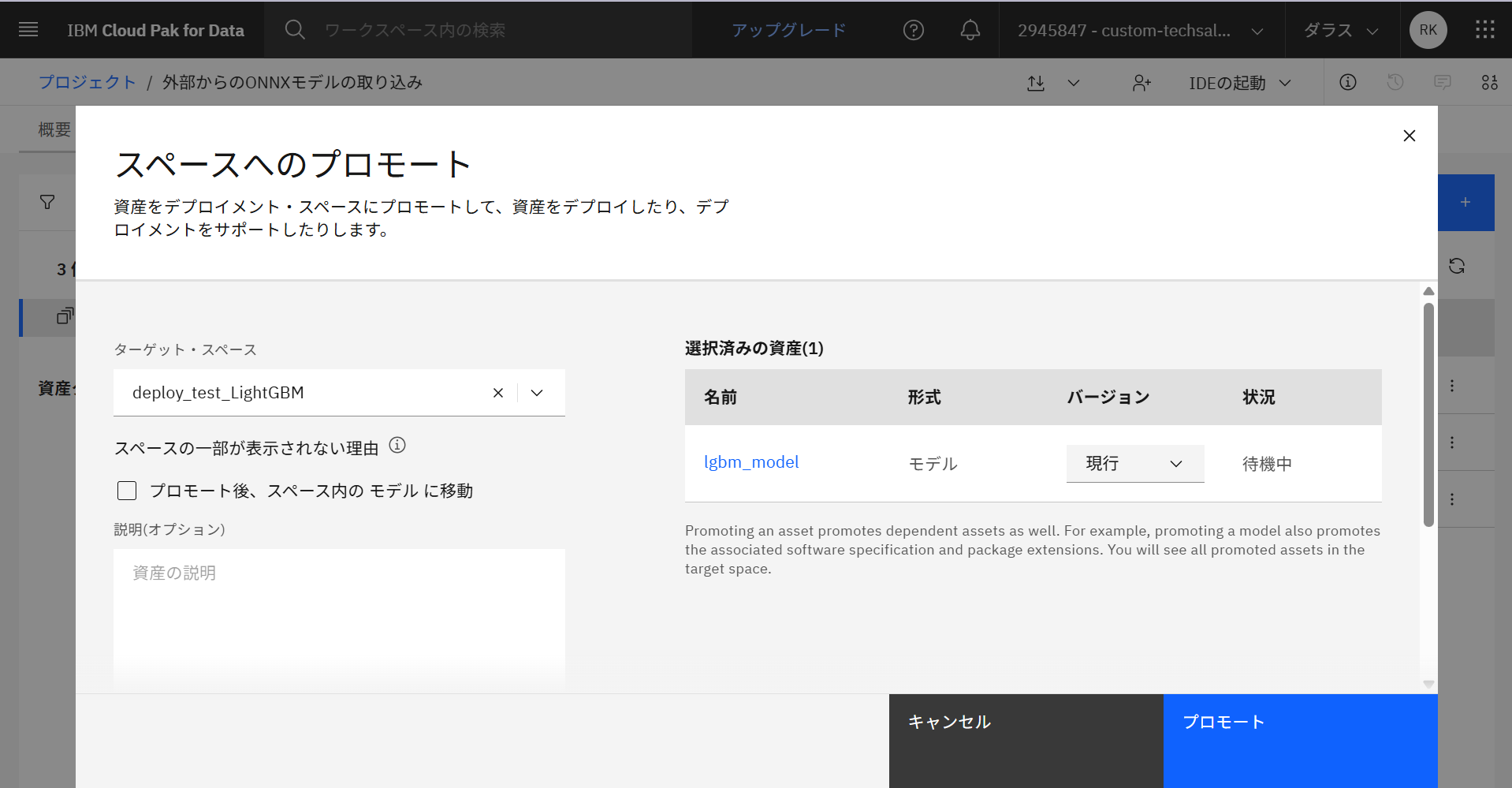
Task: Open the project information icon
Action: coord(1348,82)
